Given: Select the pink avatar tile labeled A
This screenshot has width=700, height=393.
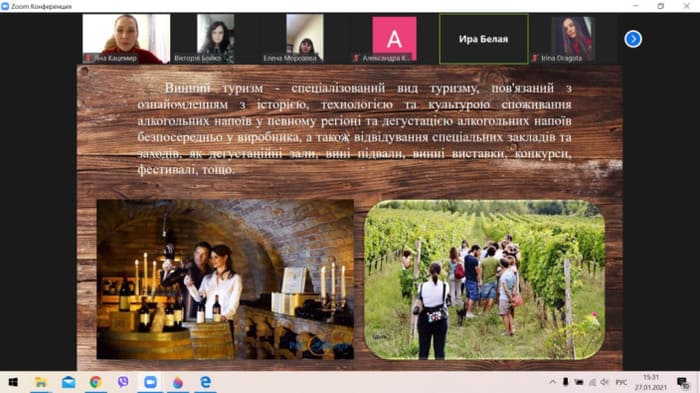Looking at the screenshot, I should 394,39.
